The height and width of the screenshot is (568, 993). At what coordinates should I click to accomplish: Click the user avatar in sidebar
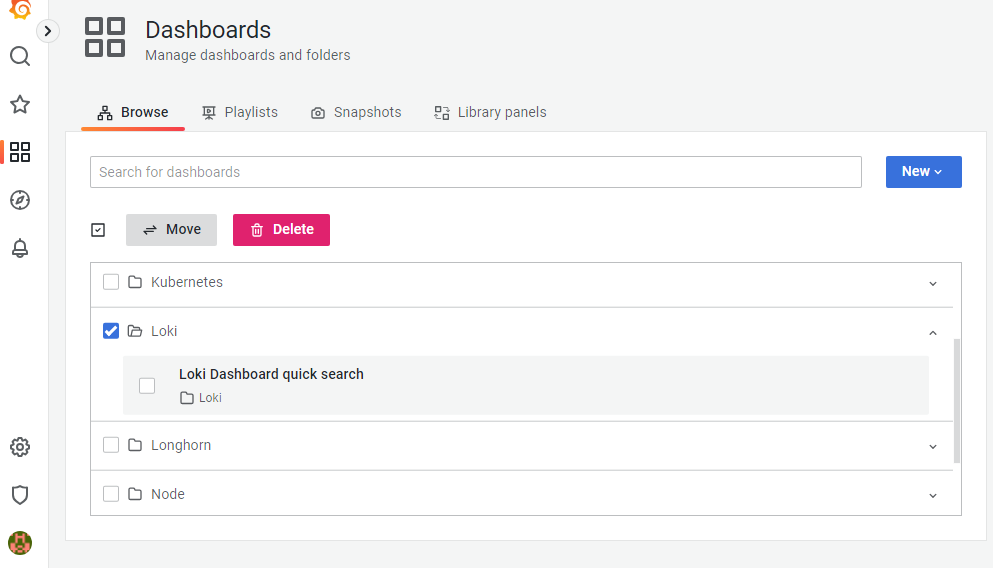[x=20, y=543]
